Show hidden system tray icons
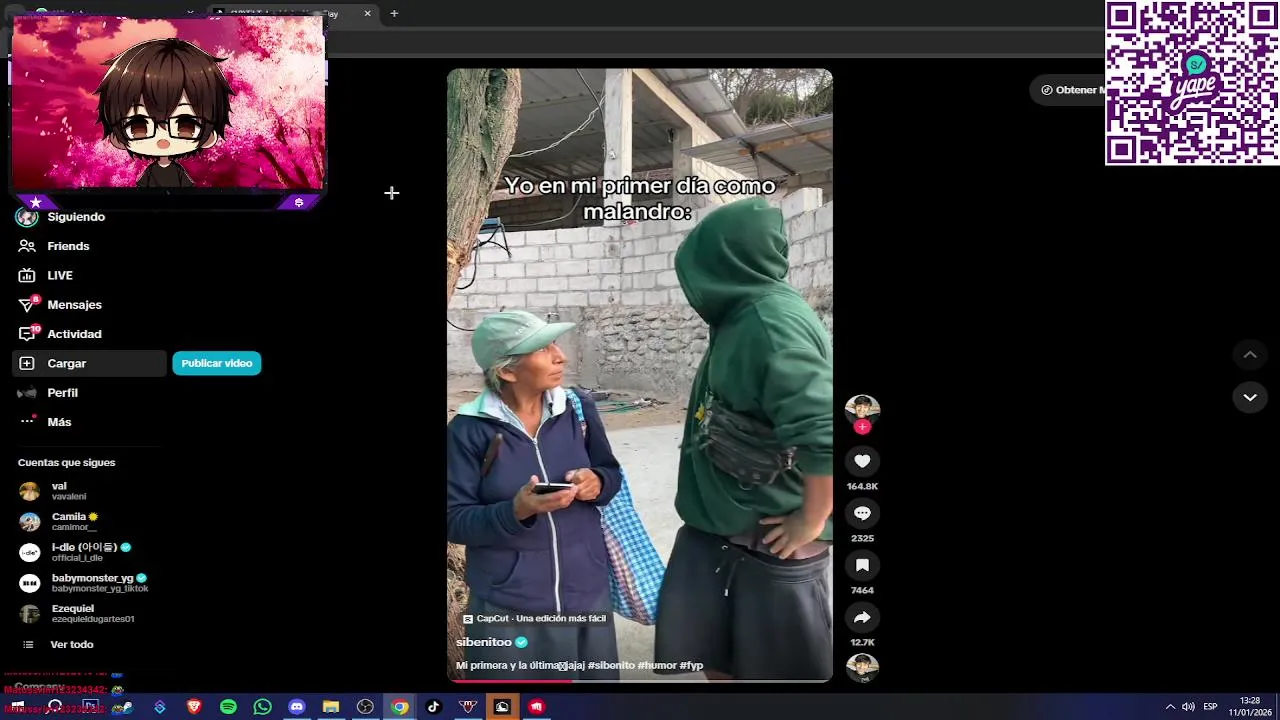1280x720 pixels. [x=1170, y=707]
